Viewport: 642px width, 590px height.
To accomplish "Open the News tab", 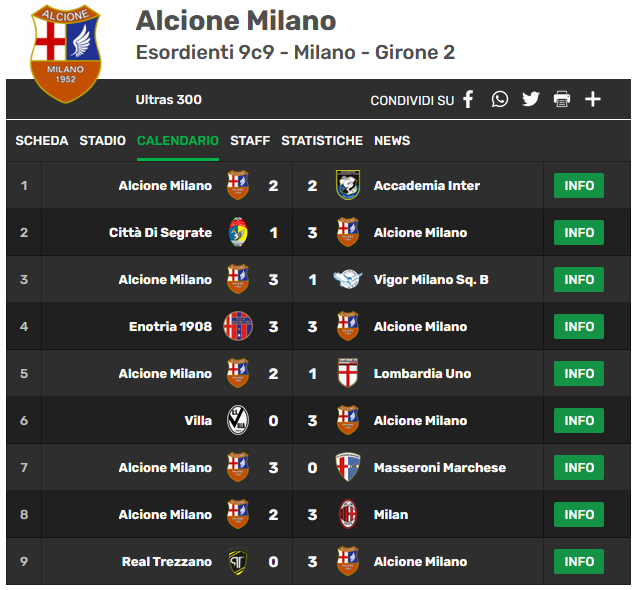I will (392, 141).
